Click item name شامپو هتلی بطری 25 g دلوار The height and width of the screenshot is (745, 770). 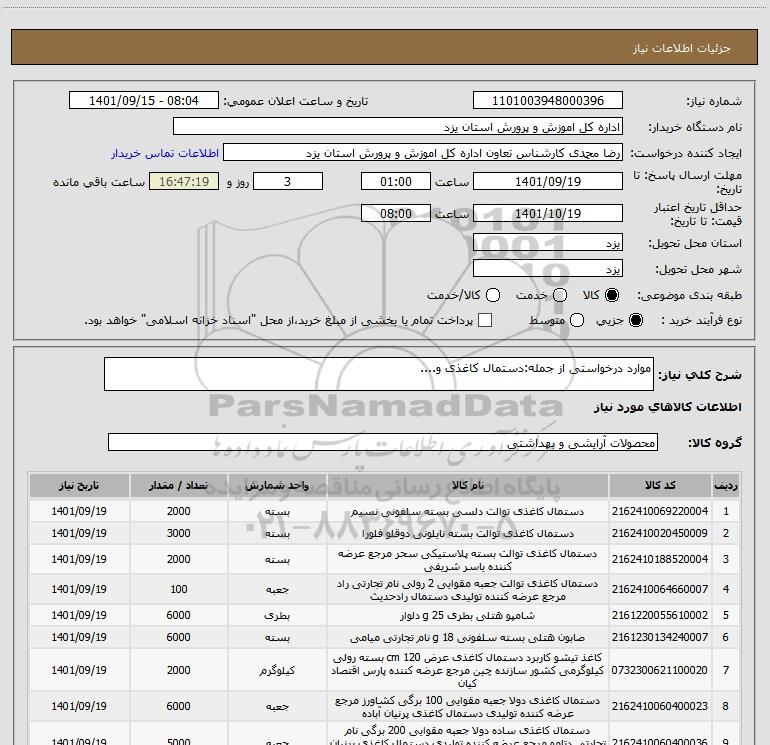click(468, 615)
